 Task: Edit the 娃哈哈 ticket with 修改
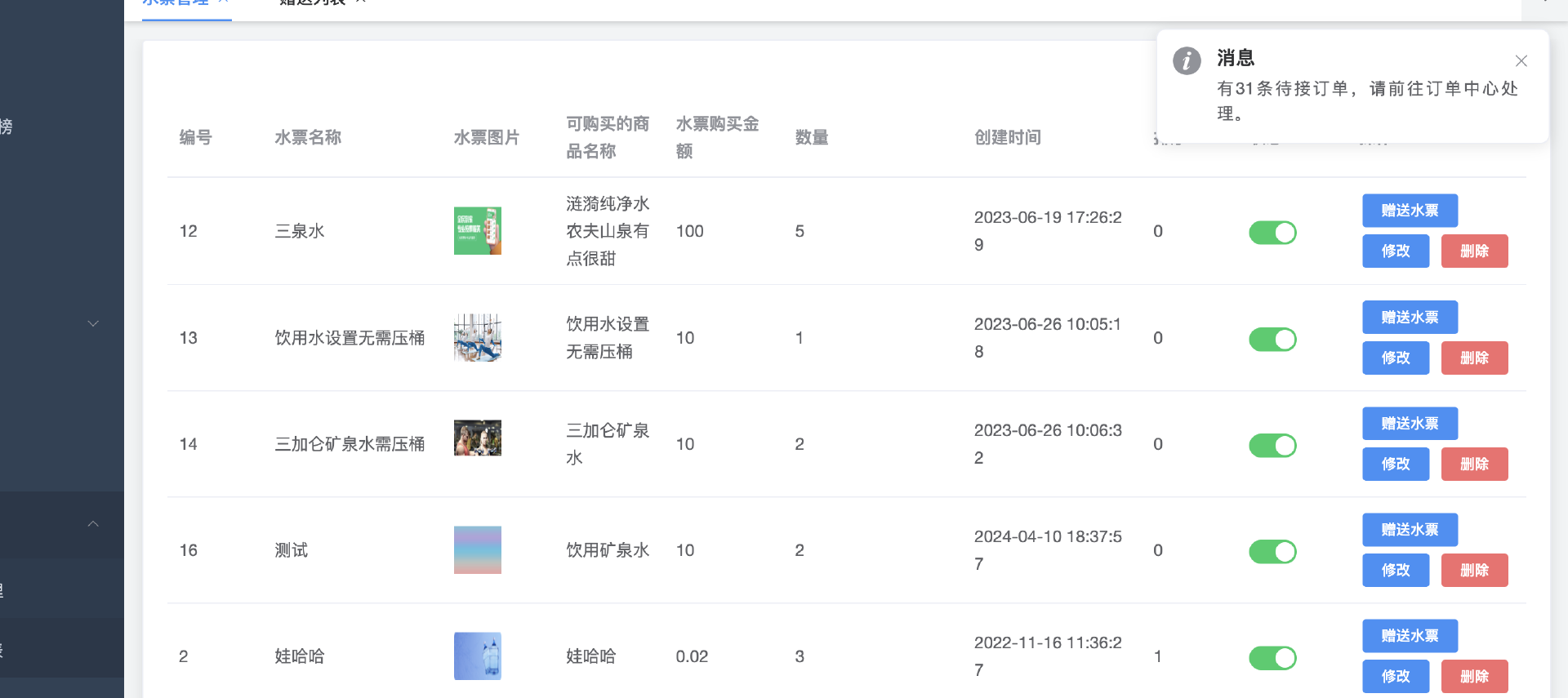(x=1396, y=676)
